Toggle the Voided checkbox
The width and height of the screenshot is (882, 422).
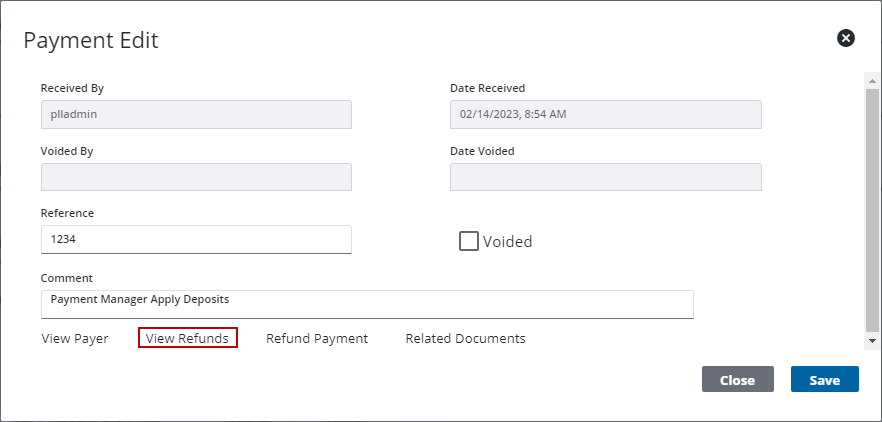468,241
